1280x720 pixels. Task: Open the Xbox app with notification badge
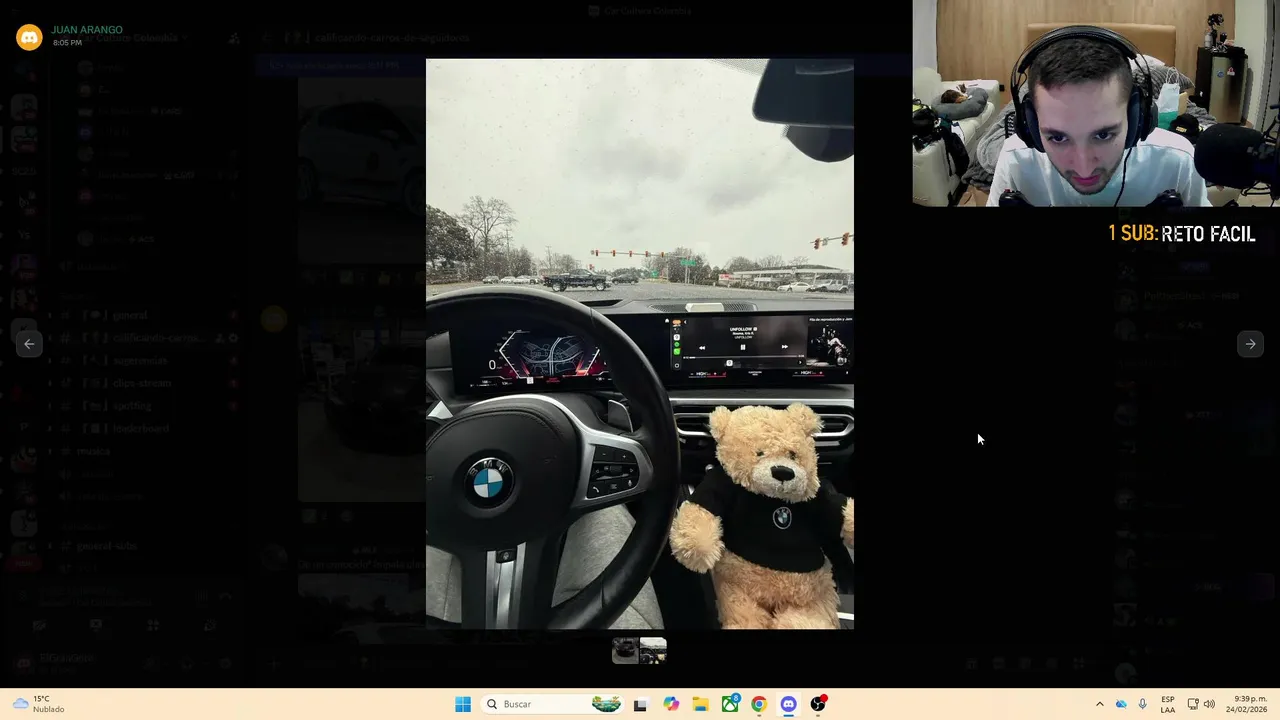(x=730, y=704)
